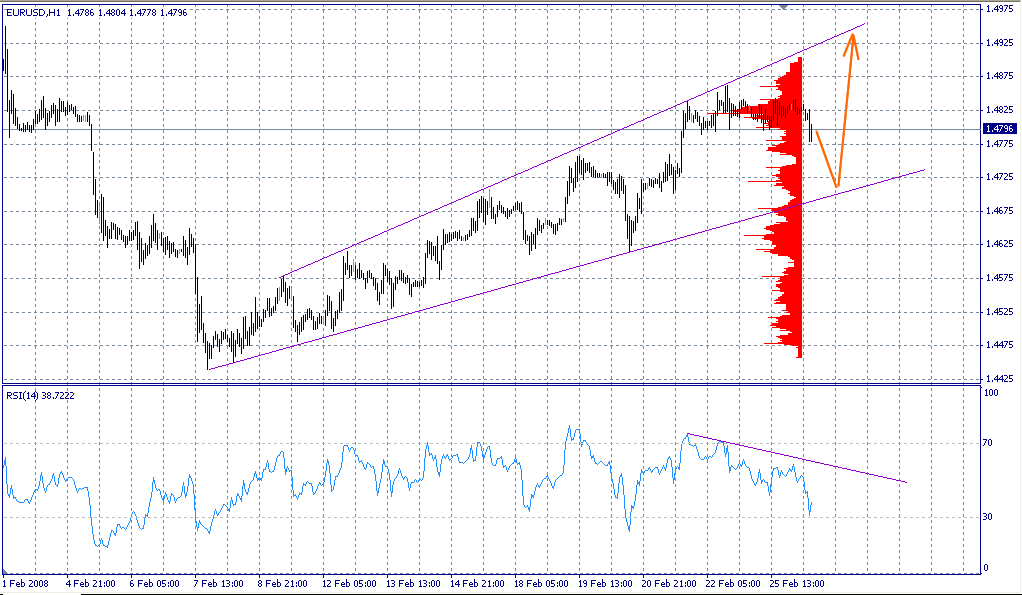
Task: Click the separator between chart and RSI panel
Action: [500, 383]
